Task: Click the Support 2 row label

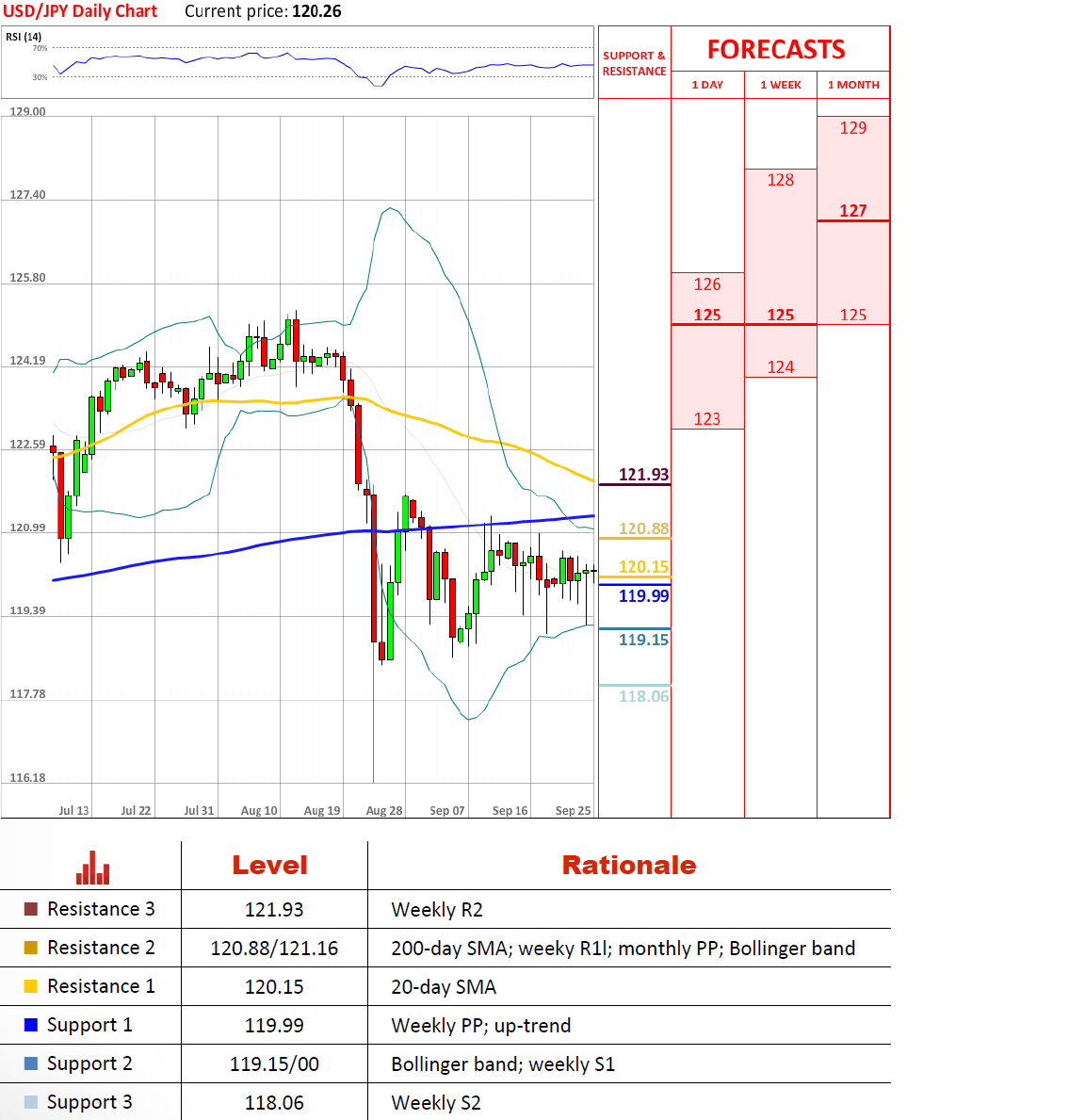Action: 90,1064
